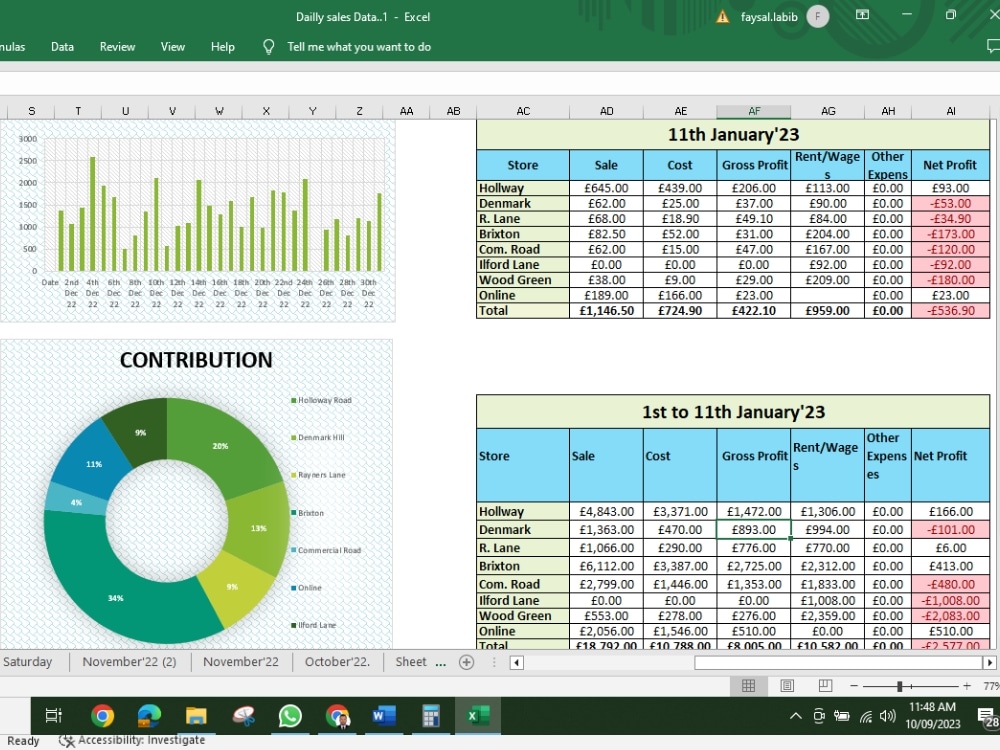The height and width of the screenshot is (750, 1000).
Task: Switch to Normal view in status bar
Action: click(x=749, y=685)
